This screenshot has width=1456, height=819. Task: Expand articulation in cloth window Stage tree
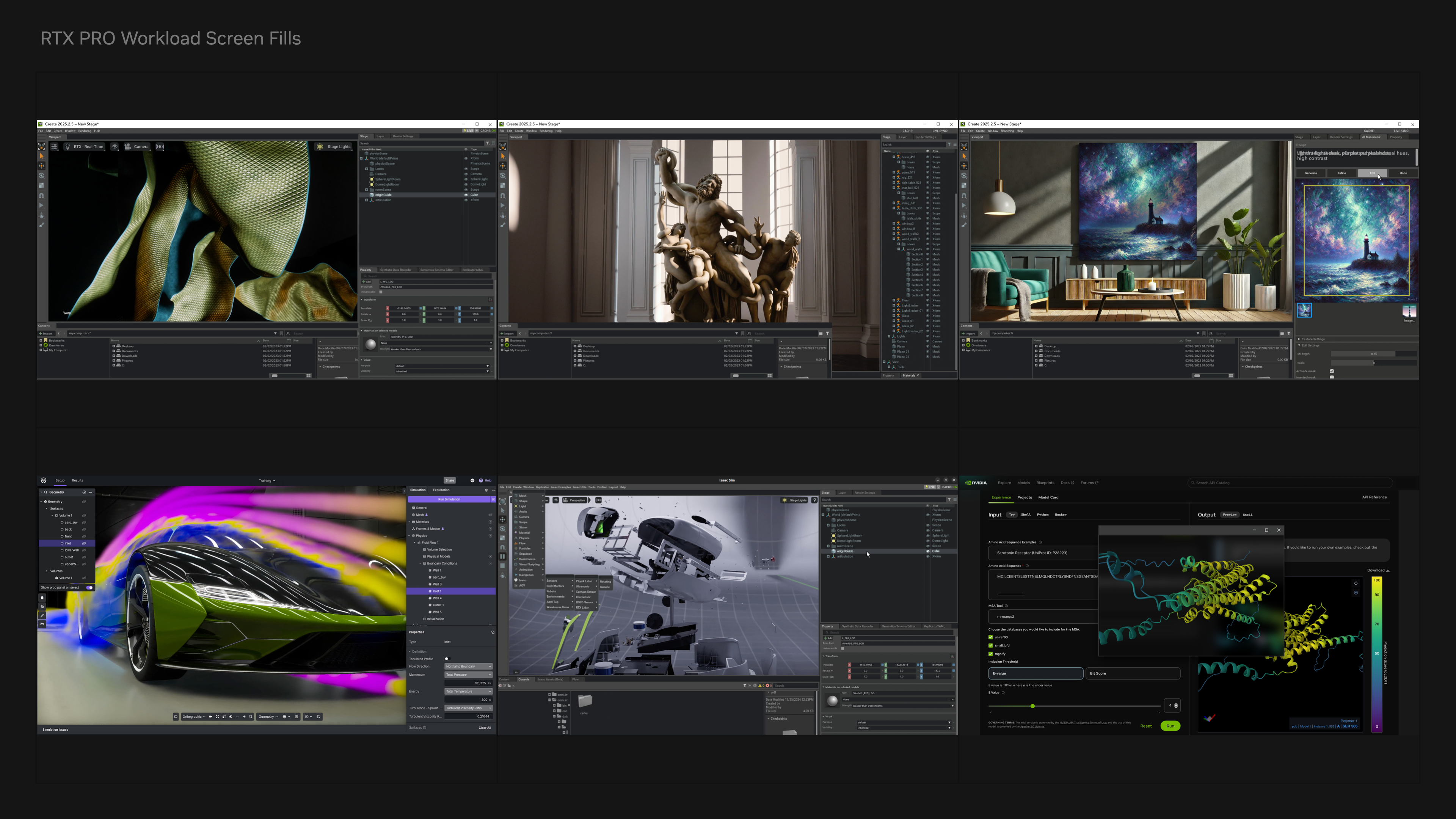367,200
